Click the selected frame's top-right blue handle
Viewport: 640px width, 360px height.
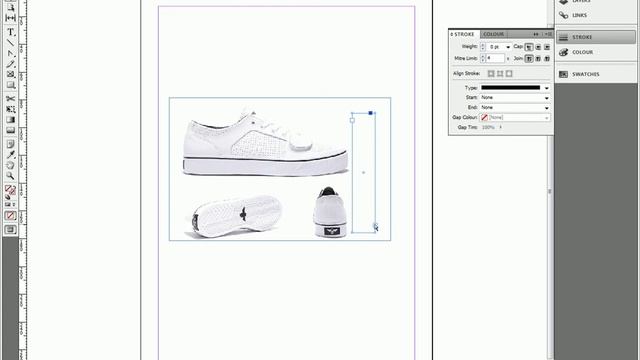[371, 113]
